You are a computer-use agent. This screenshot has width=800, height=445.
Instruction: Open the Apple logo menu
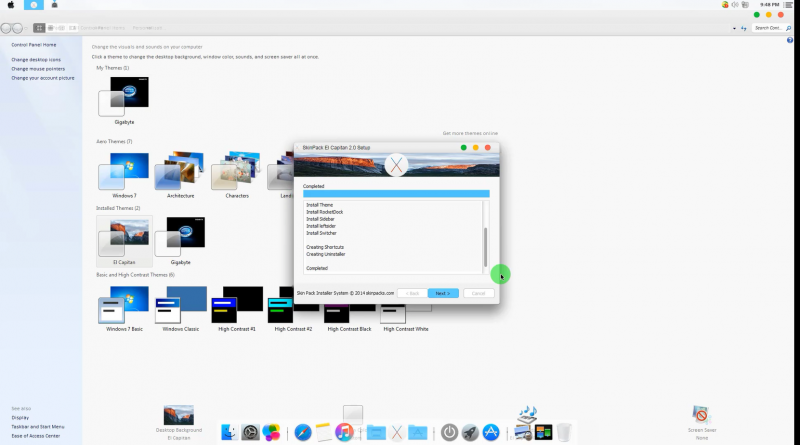11,5
